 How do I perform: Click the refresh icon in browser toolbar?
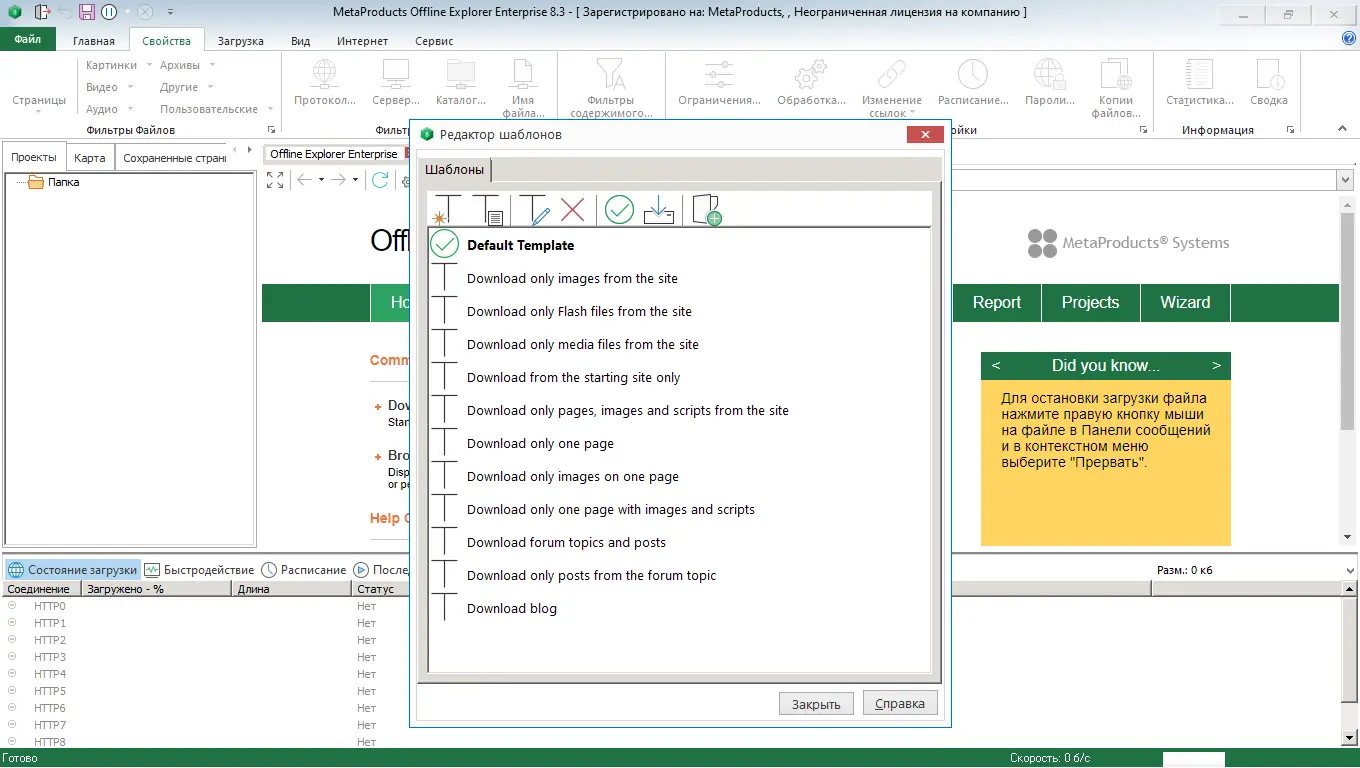[x=380, y=180]
